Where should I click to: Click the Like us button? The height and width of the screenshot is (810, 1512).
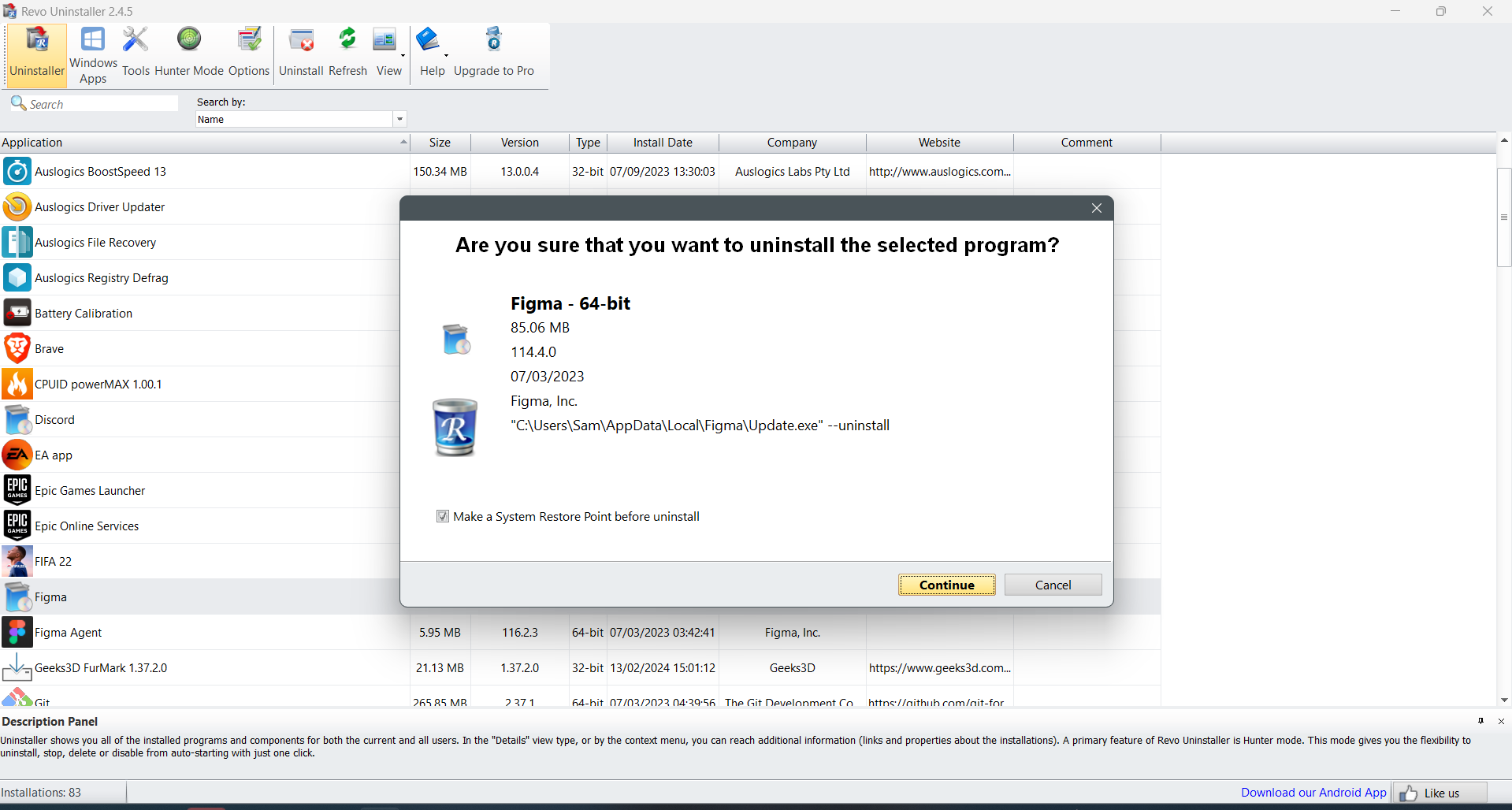[x=1440, y=793]
